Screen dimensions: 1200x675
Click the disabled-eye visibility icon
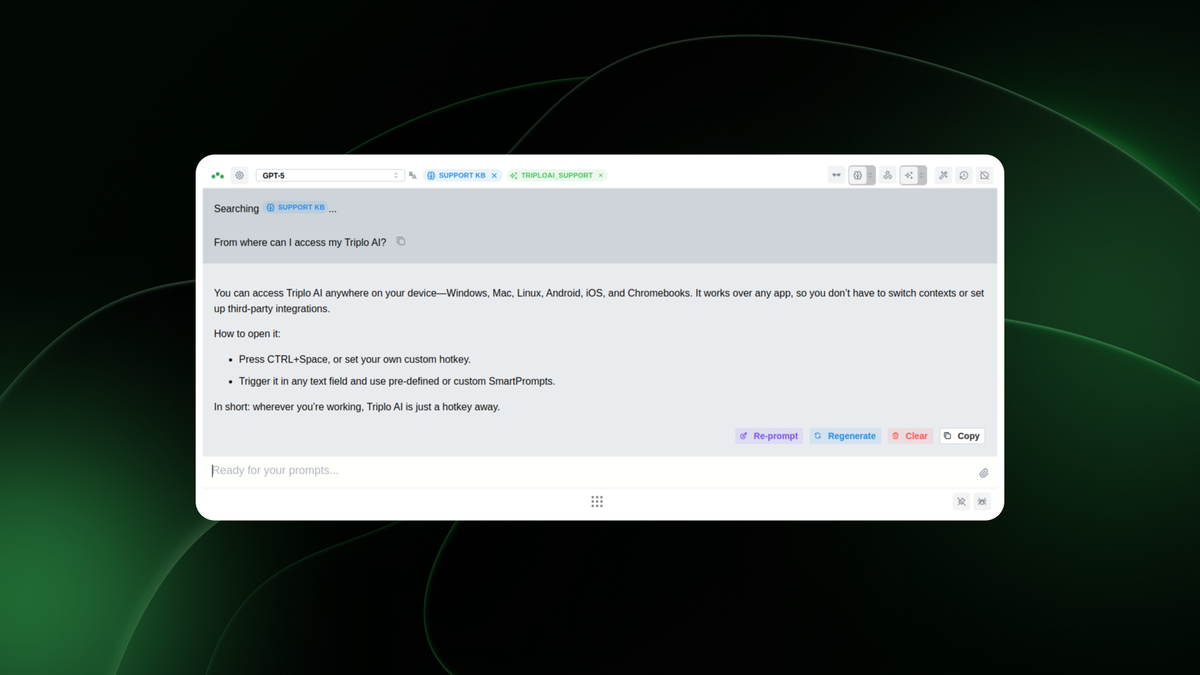[984, 175]
